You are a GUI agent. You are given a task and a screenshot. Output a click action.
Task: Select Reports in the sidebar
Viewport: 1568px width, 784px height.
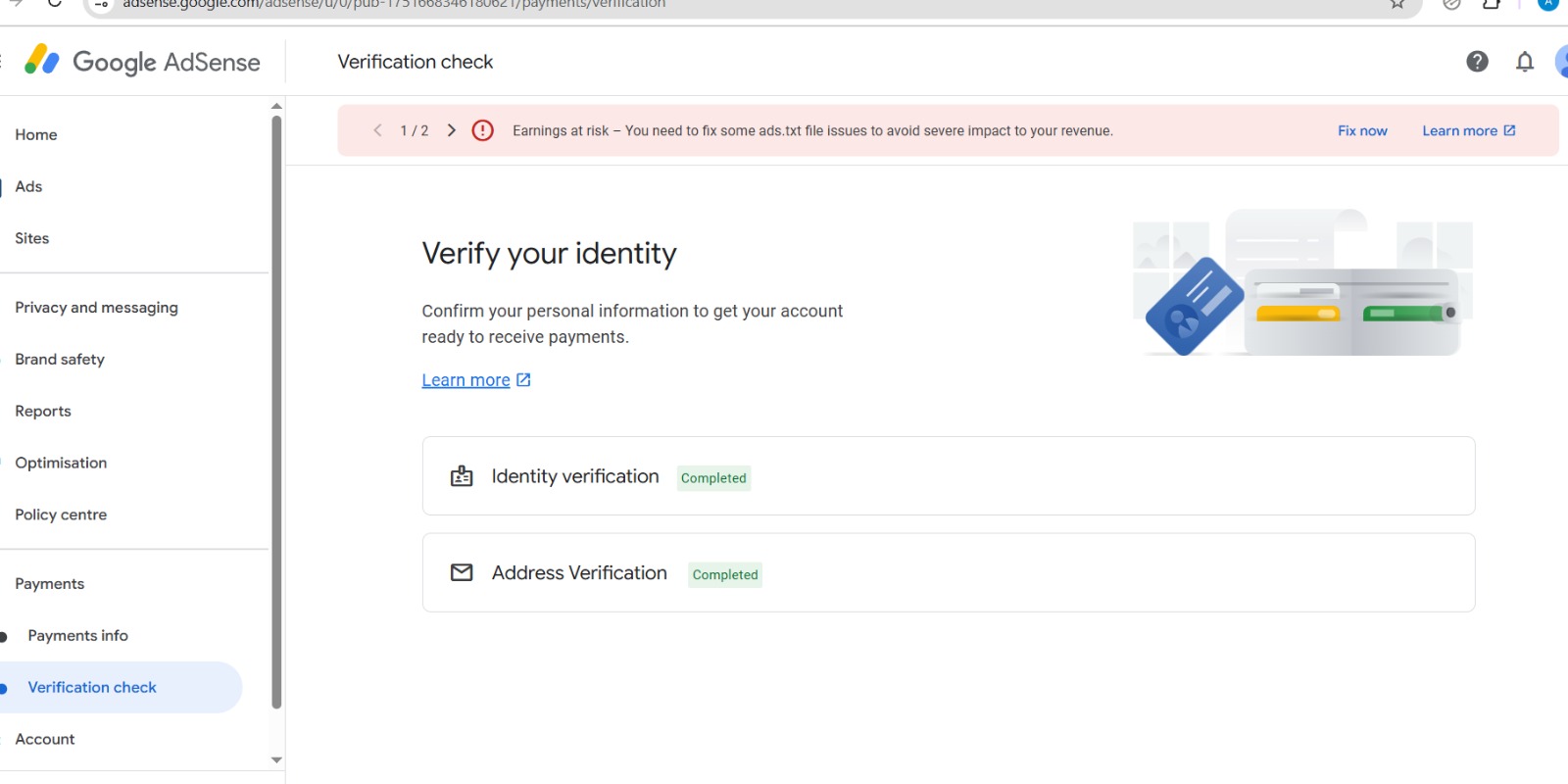coord(43,412)
